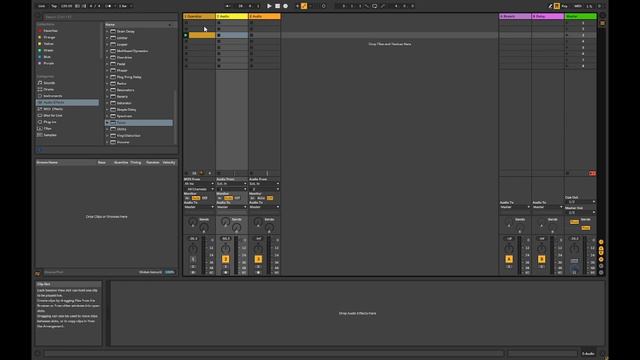Toggle the Key map mode switch
This screenshot has width=640, height=360.
[x=564, y=6]
